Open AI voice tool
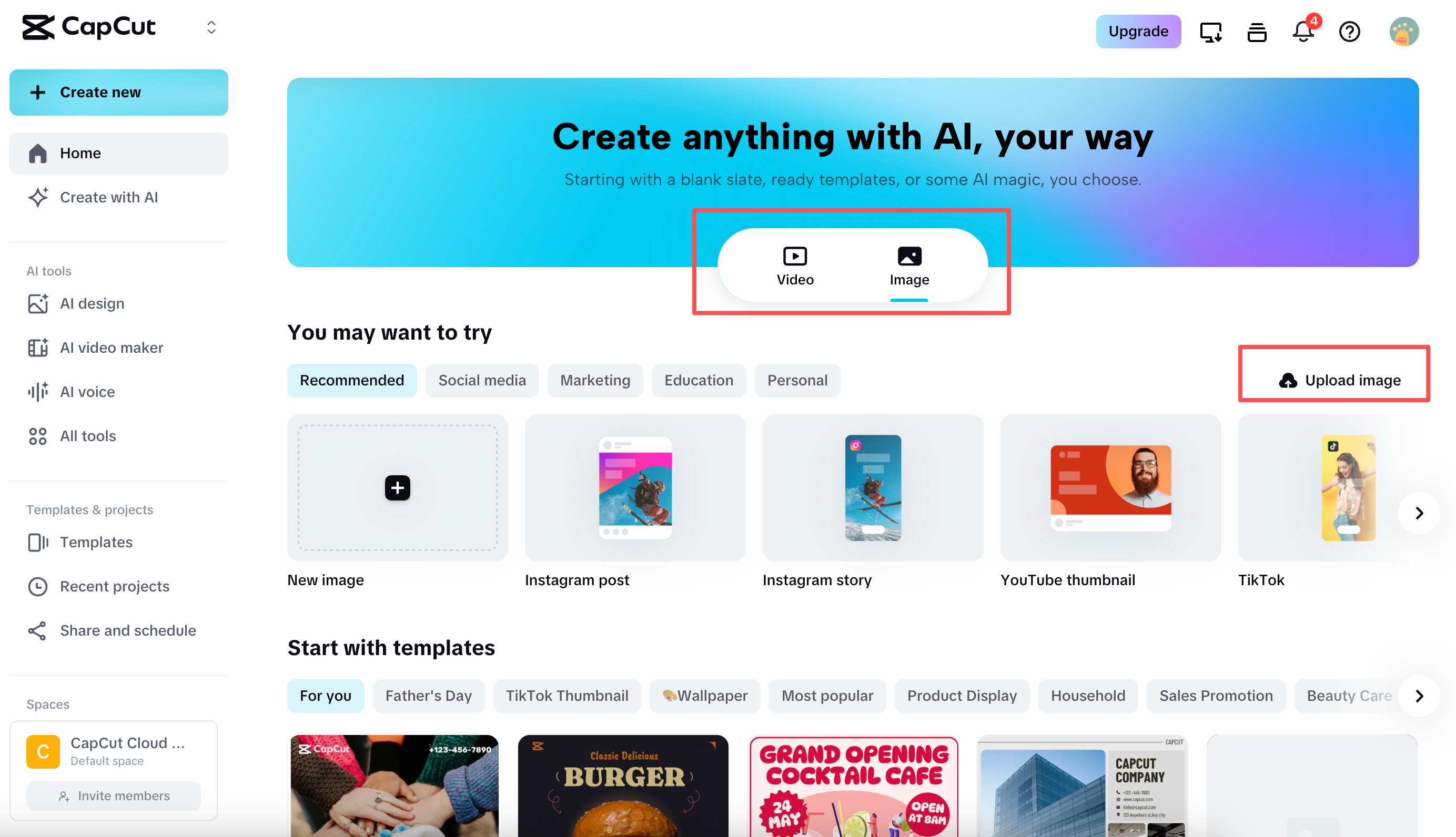This screenshot has height=837, width=1456. point(87,392)
